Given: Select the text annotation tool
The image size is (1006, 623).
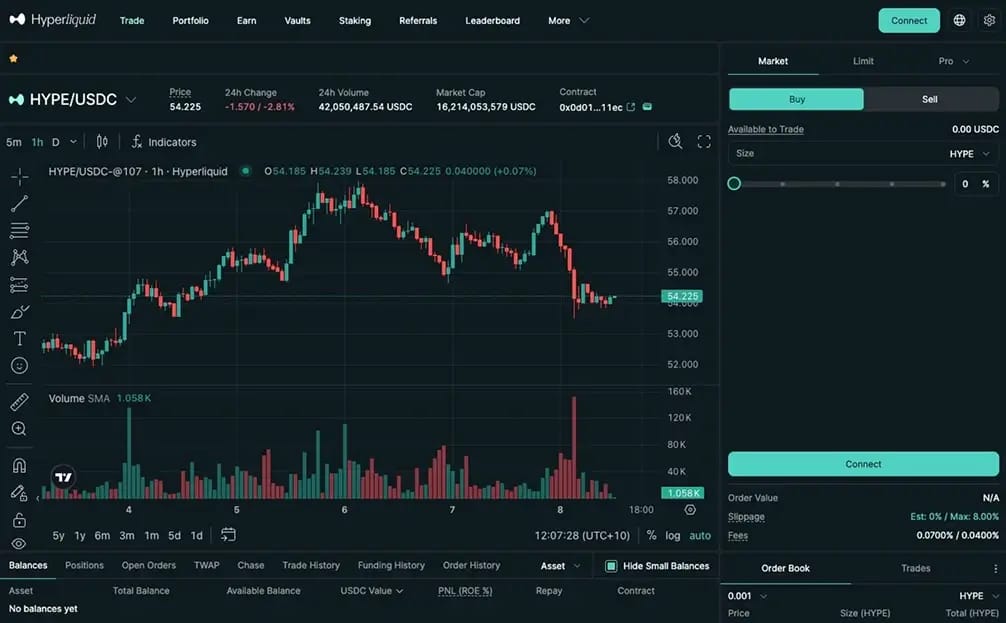Looking at the screenshot, I should (x=19, y=338).
